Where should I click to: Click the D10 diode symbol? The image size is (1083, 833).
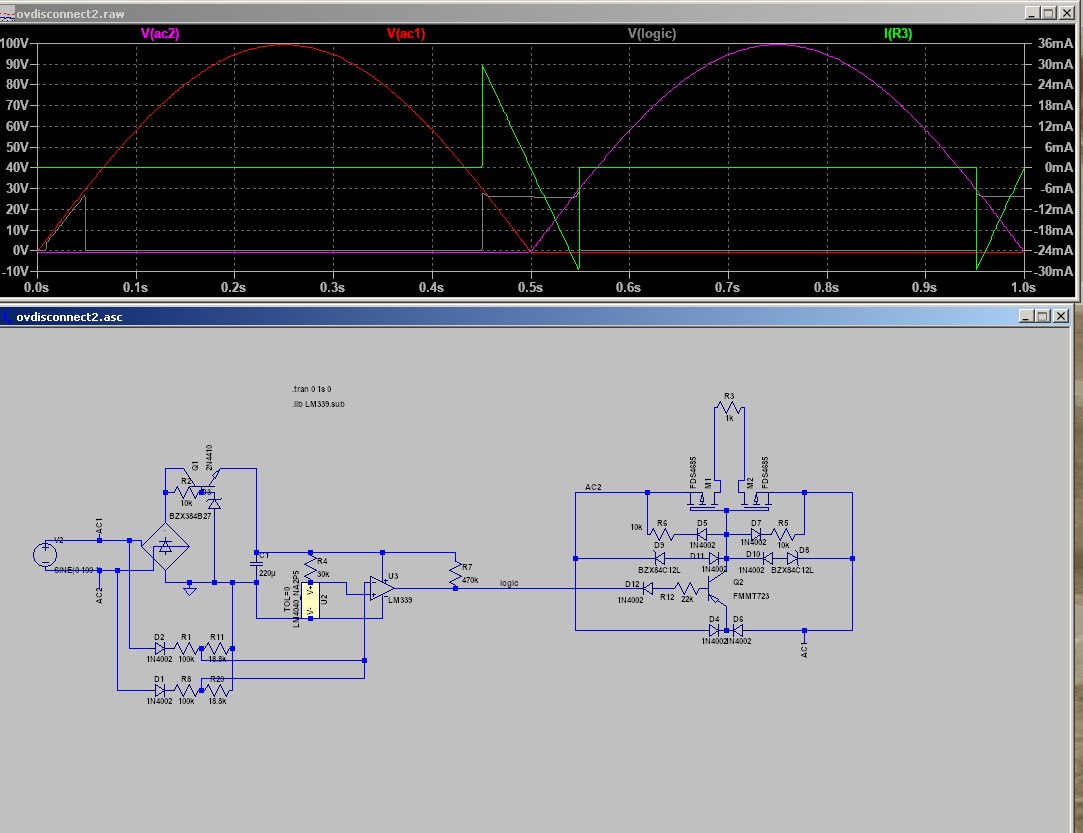(767, 558)
